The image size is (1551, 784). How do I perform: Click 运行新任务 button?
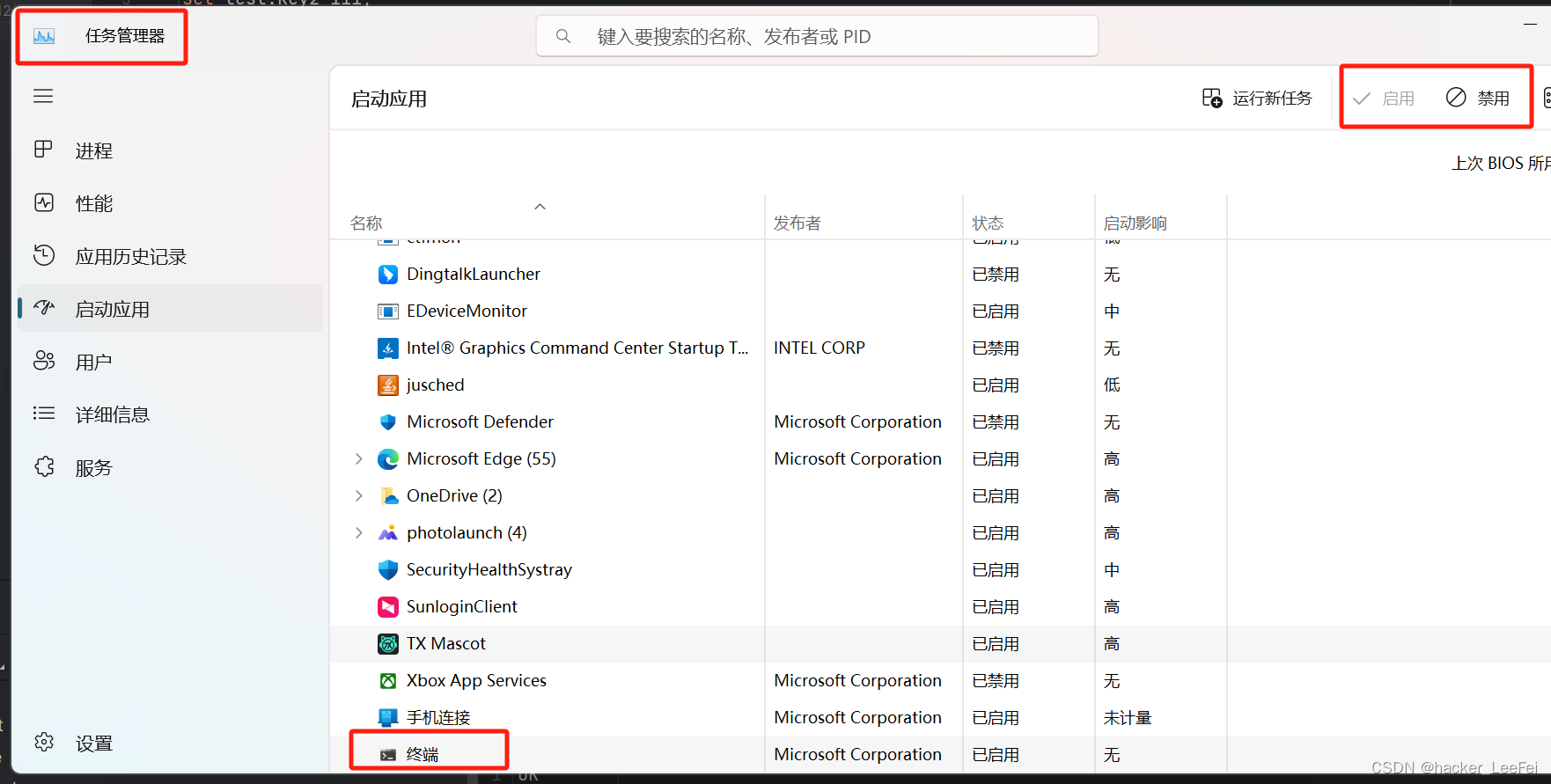[1257, 98]
